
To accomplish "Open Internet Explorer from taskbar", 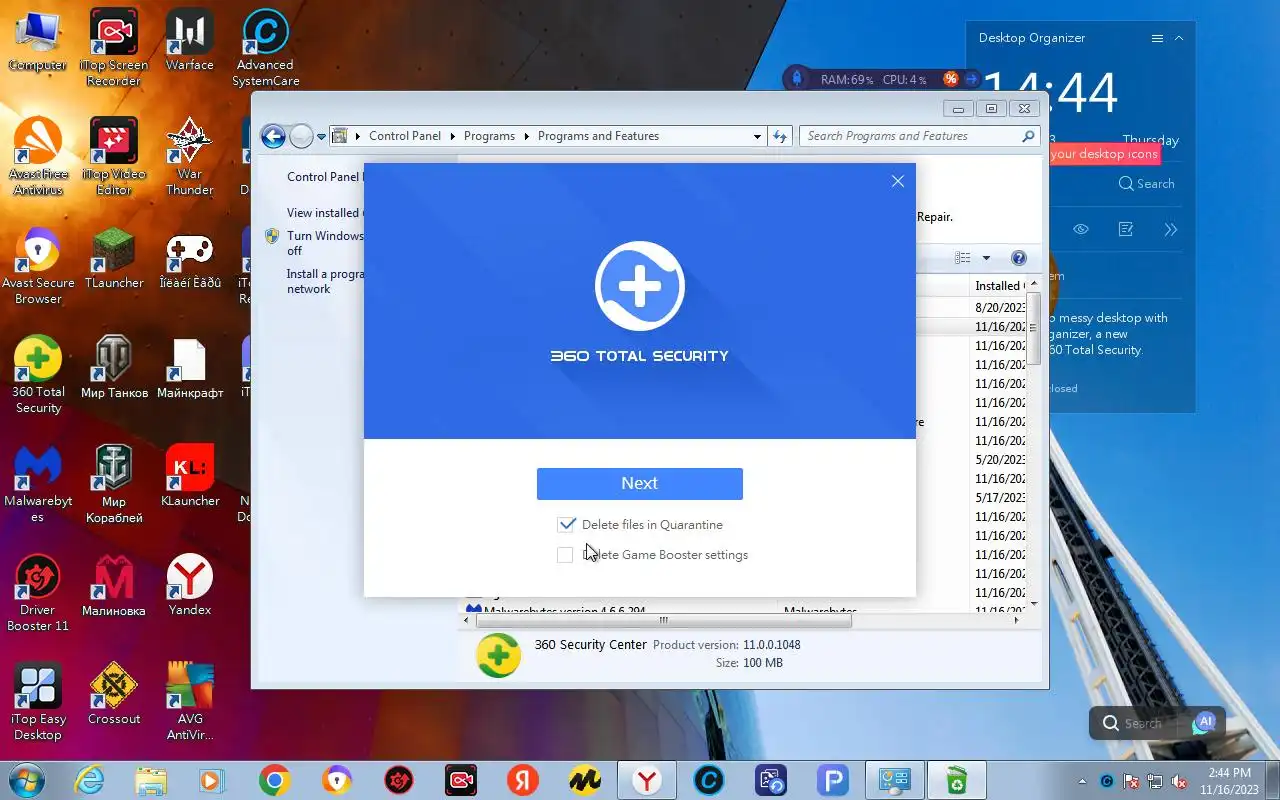I will [89, 779].
